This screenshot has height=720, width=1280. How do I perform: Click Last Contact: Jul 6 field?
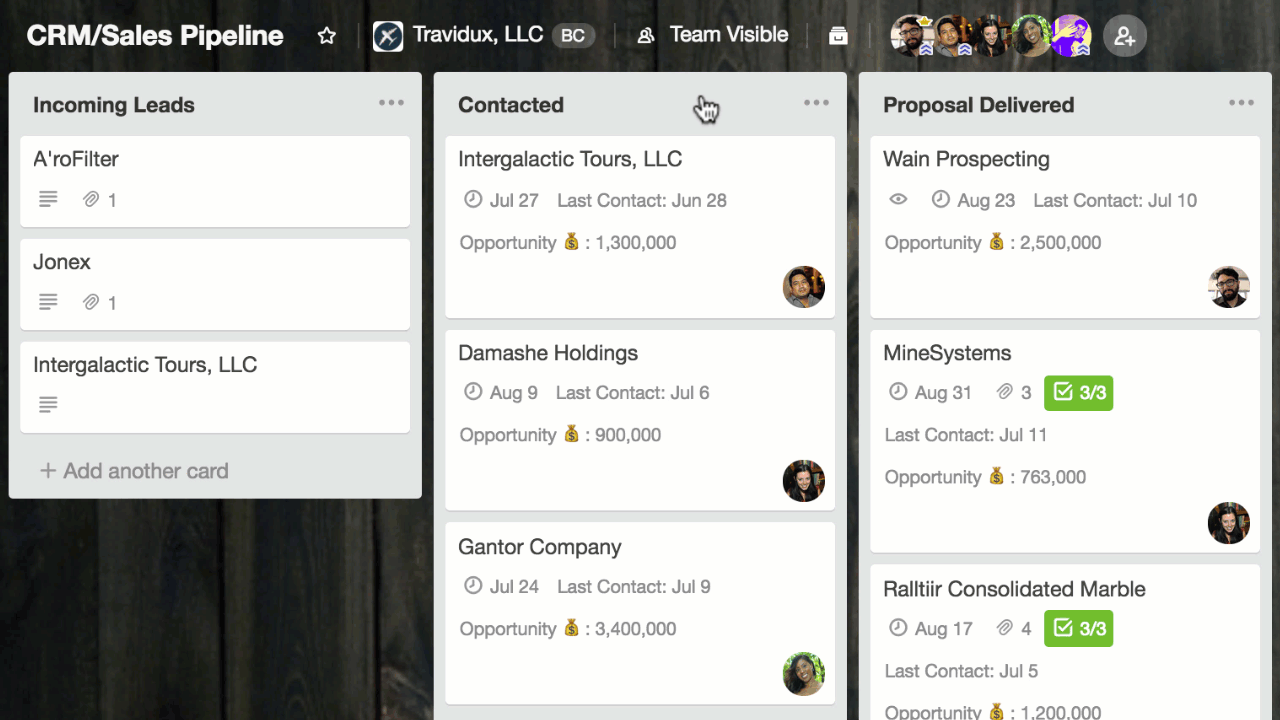pos(633,393)
